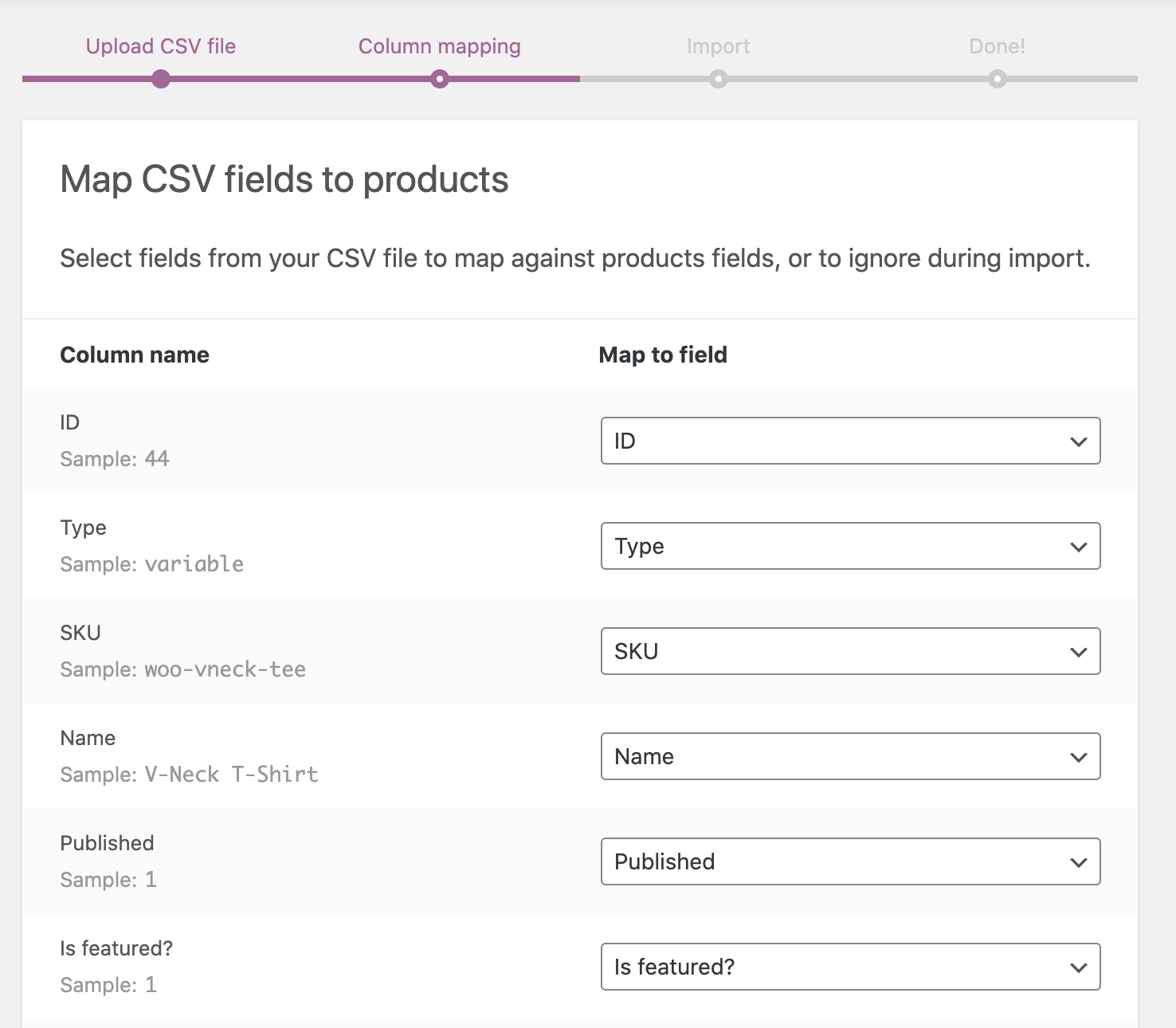Expand the Published field dropdown

click(x=850, y=861)
